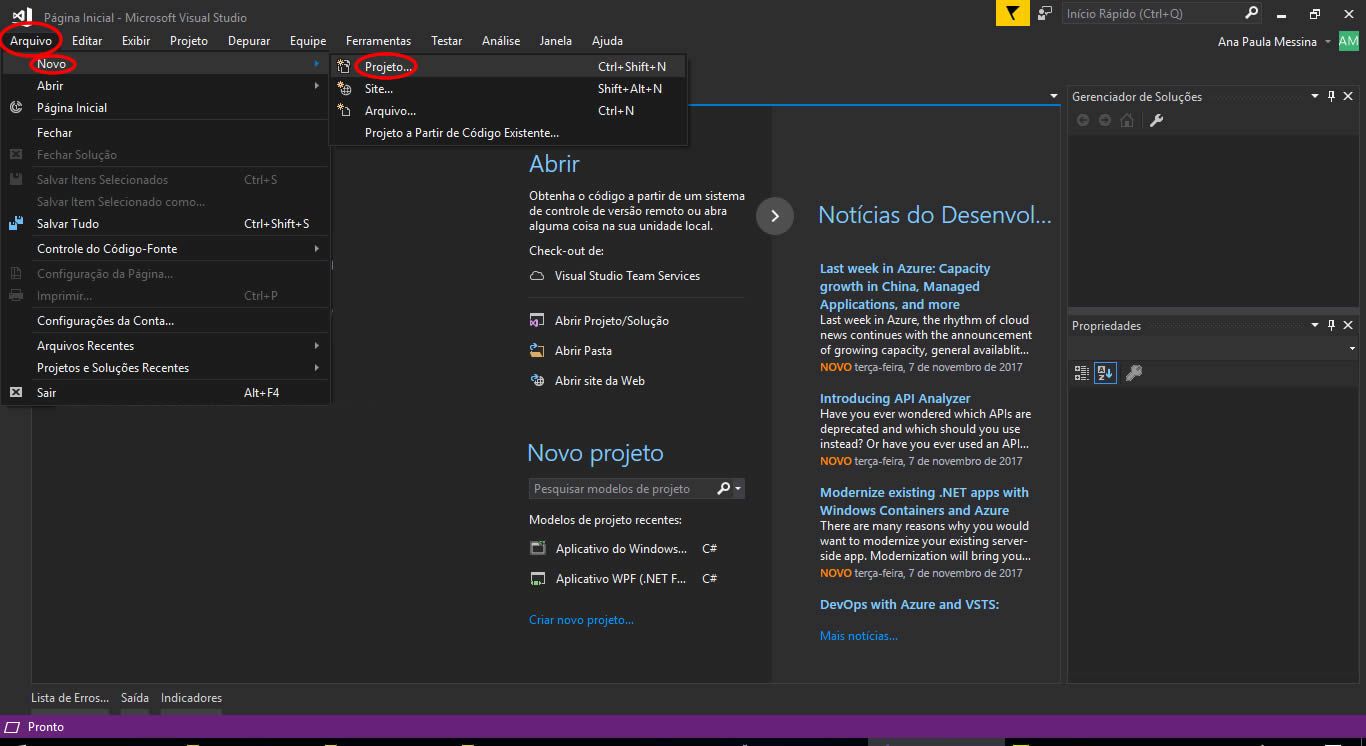Click the Criar novo projeto... link
1366x746 pixels.
point(581,620)
